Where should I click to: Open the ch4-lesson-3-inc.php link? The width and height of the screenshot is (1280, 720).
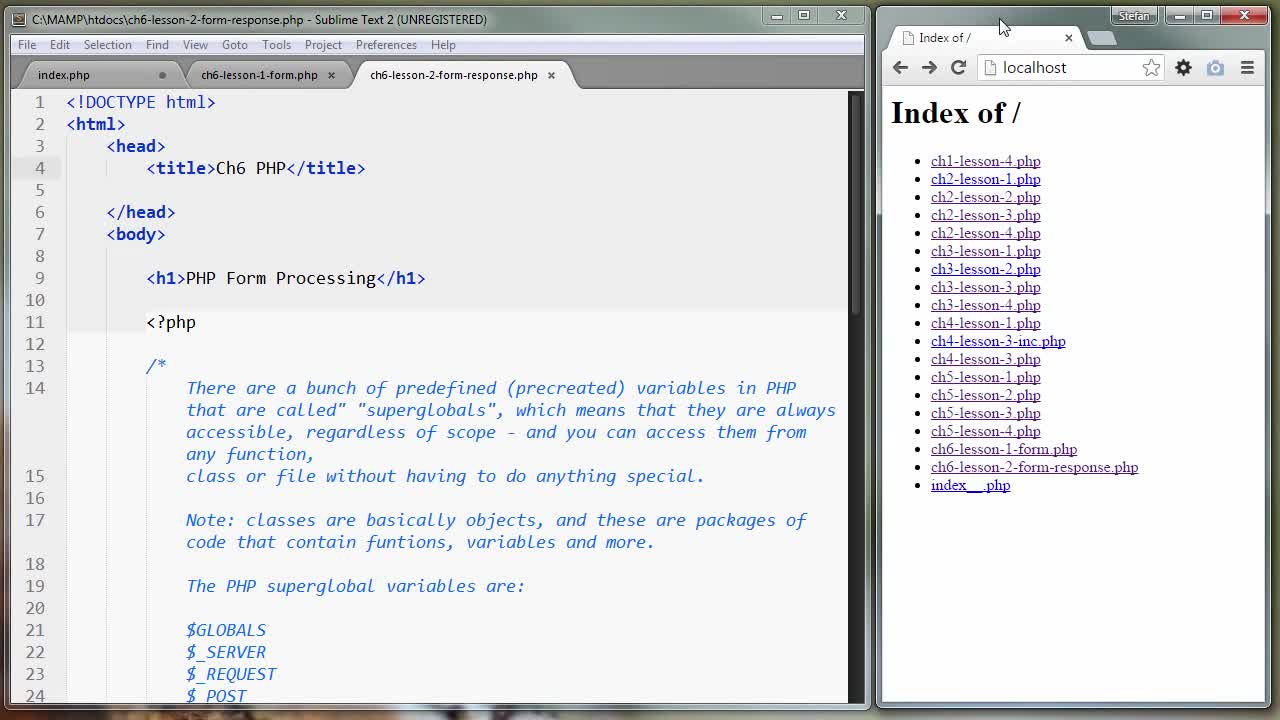tap(998, 341)
